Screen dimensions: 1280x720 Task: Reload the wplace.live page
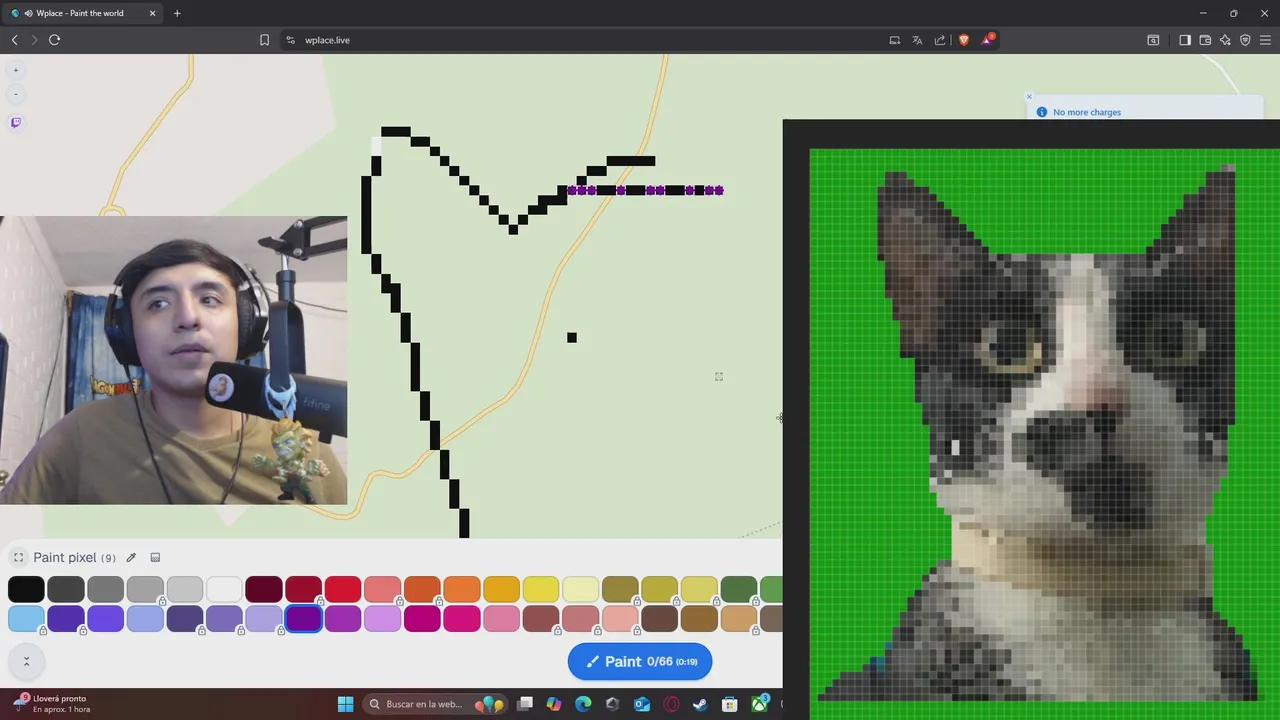[x=55, y=40]
